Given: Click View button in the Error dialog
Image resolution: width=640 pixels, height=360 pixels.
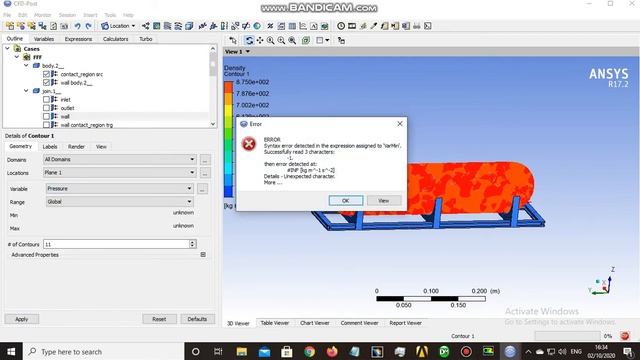Looking at the screenshot, I should pos(383,200).
